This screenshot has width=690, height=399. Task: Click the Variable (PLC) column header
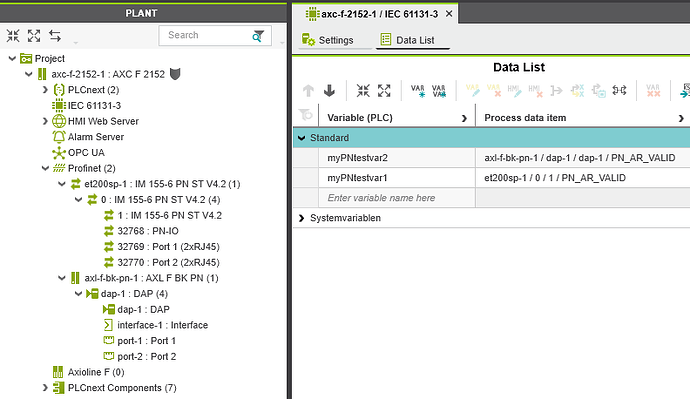pos(397,118)
